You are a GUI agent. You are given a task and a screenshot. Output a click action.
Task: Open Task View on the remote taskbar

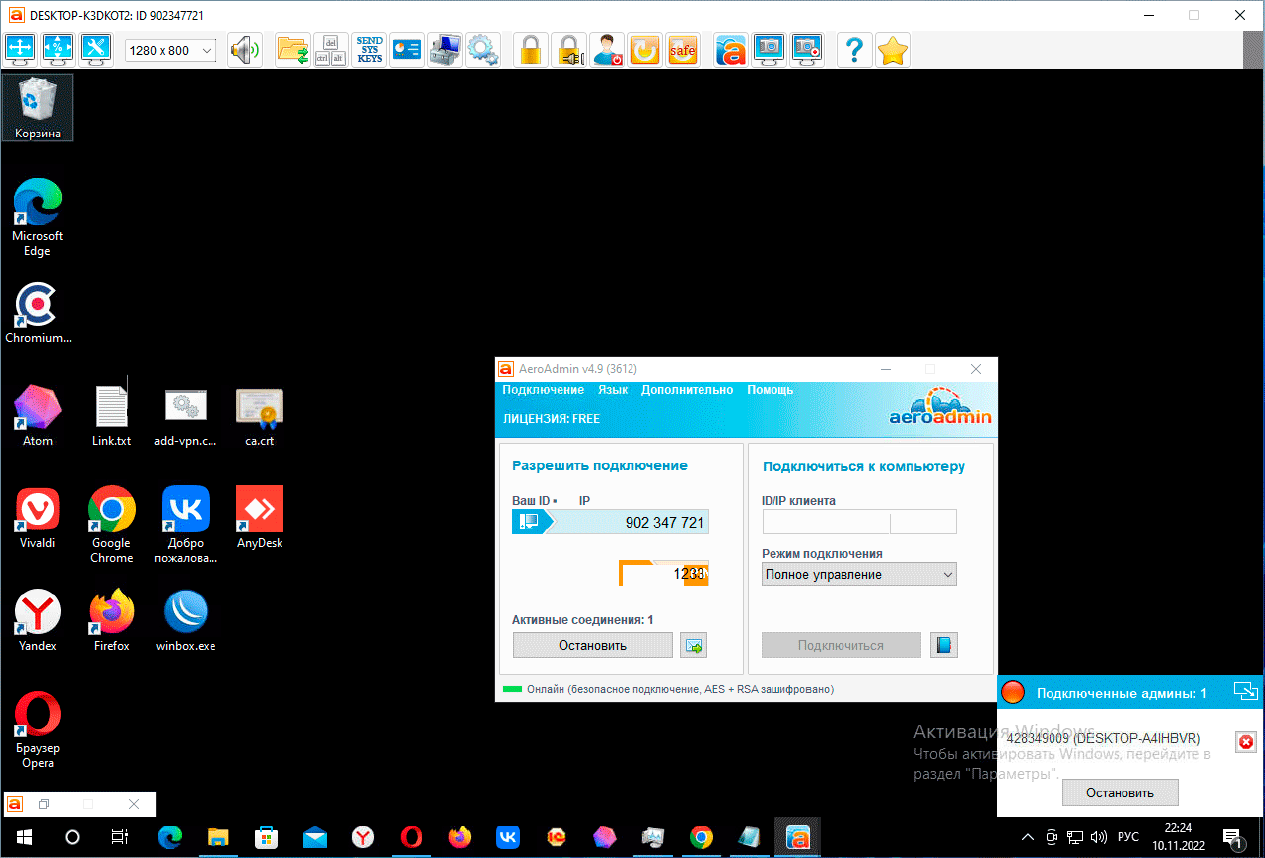[119, 837]
